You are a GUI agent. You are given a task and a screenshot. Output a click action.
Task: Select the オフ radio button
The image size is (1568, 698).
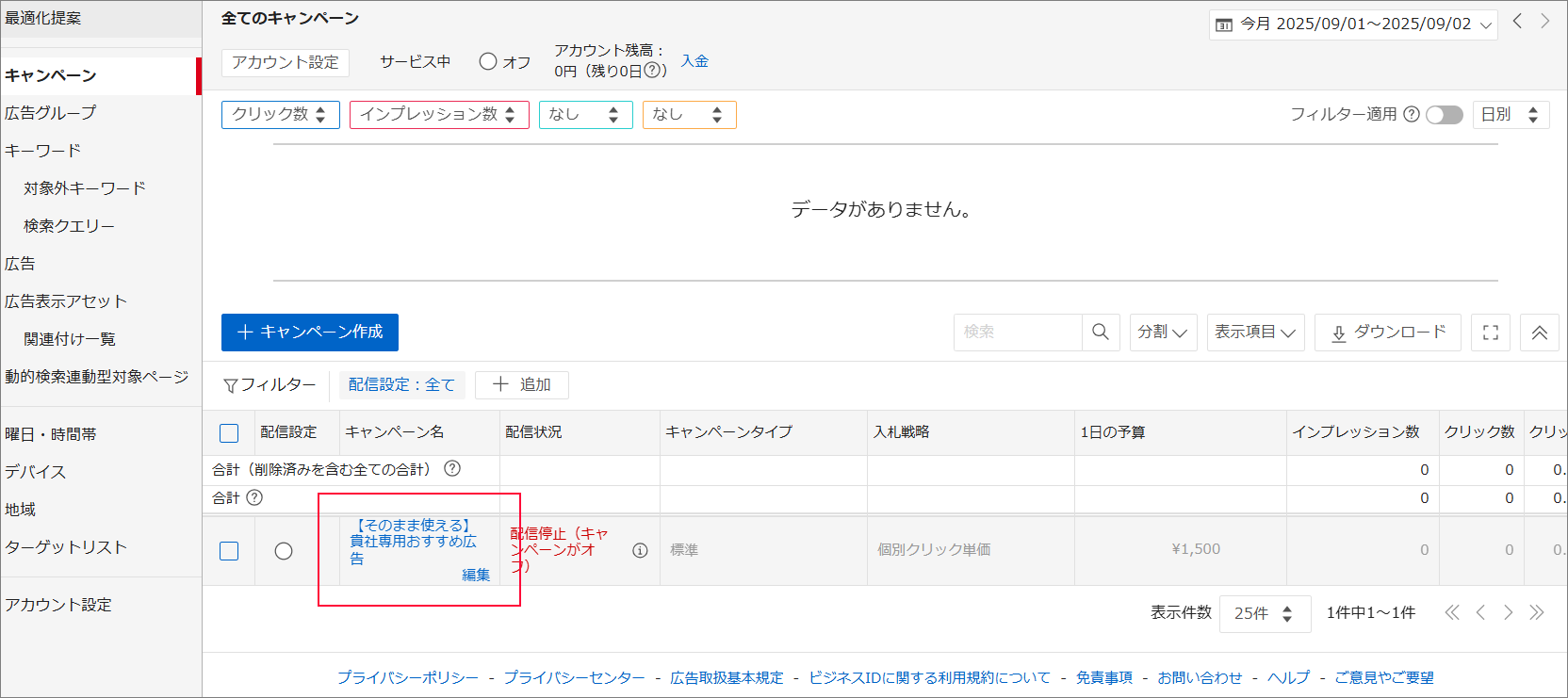(x=488, y=61)
